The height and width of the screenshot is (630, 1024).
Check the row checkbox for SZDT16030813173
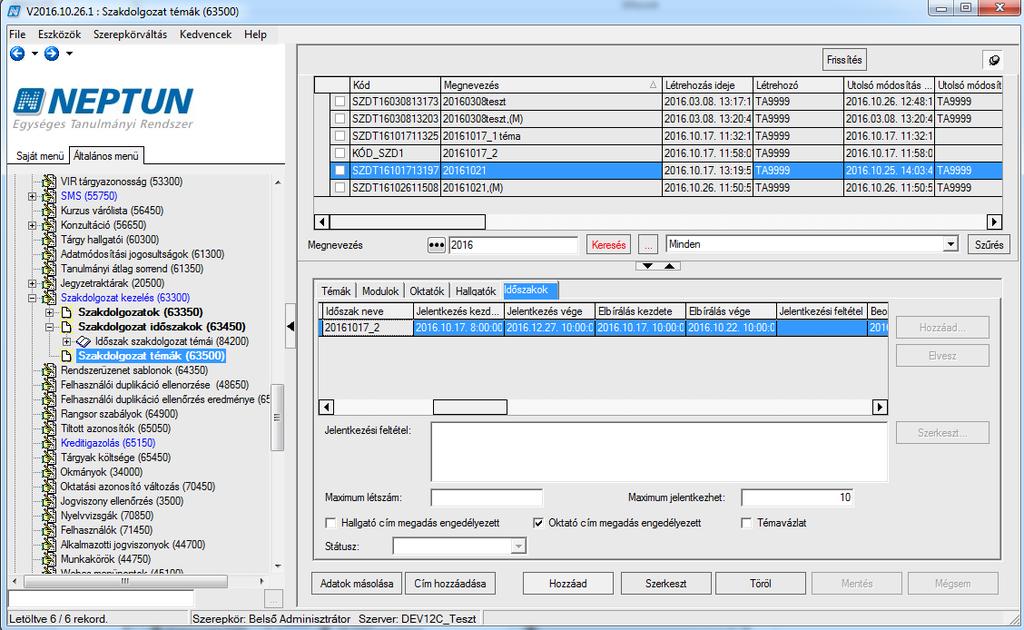pos(340,101)
